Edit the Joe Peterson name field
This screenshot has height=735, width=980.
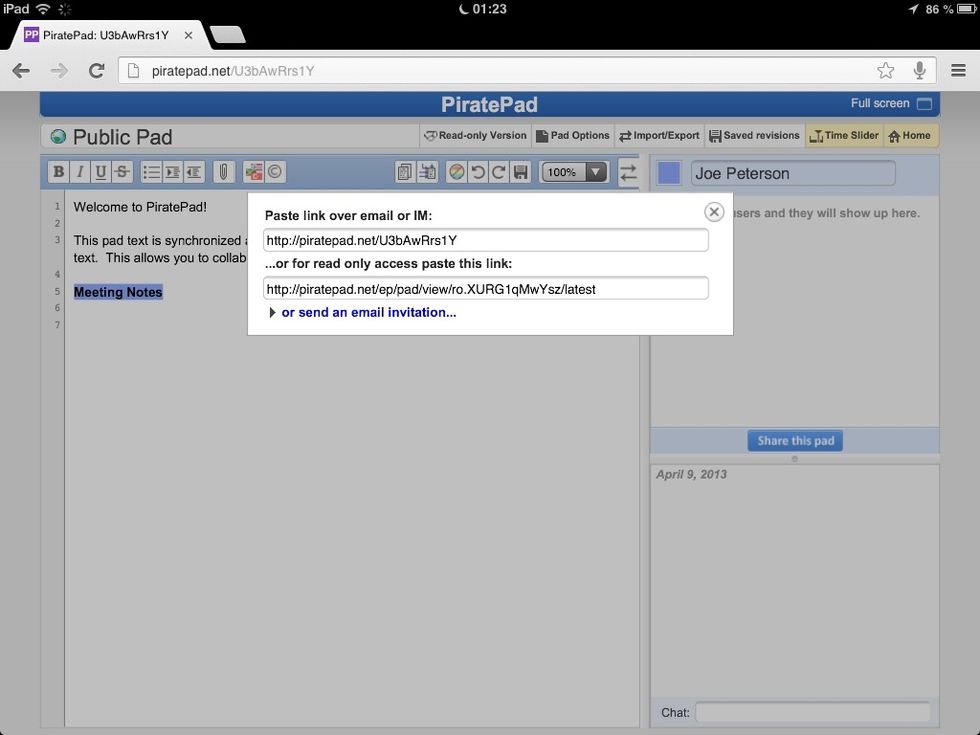[x=792, y=173]
